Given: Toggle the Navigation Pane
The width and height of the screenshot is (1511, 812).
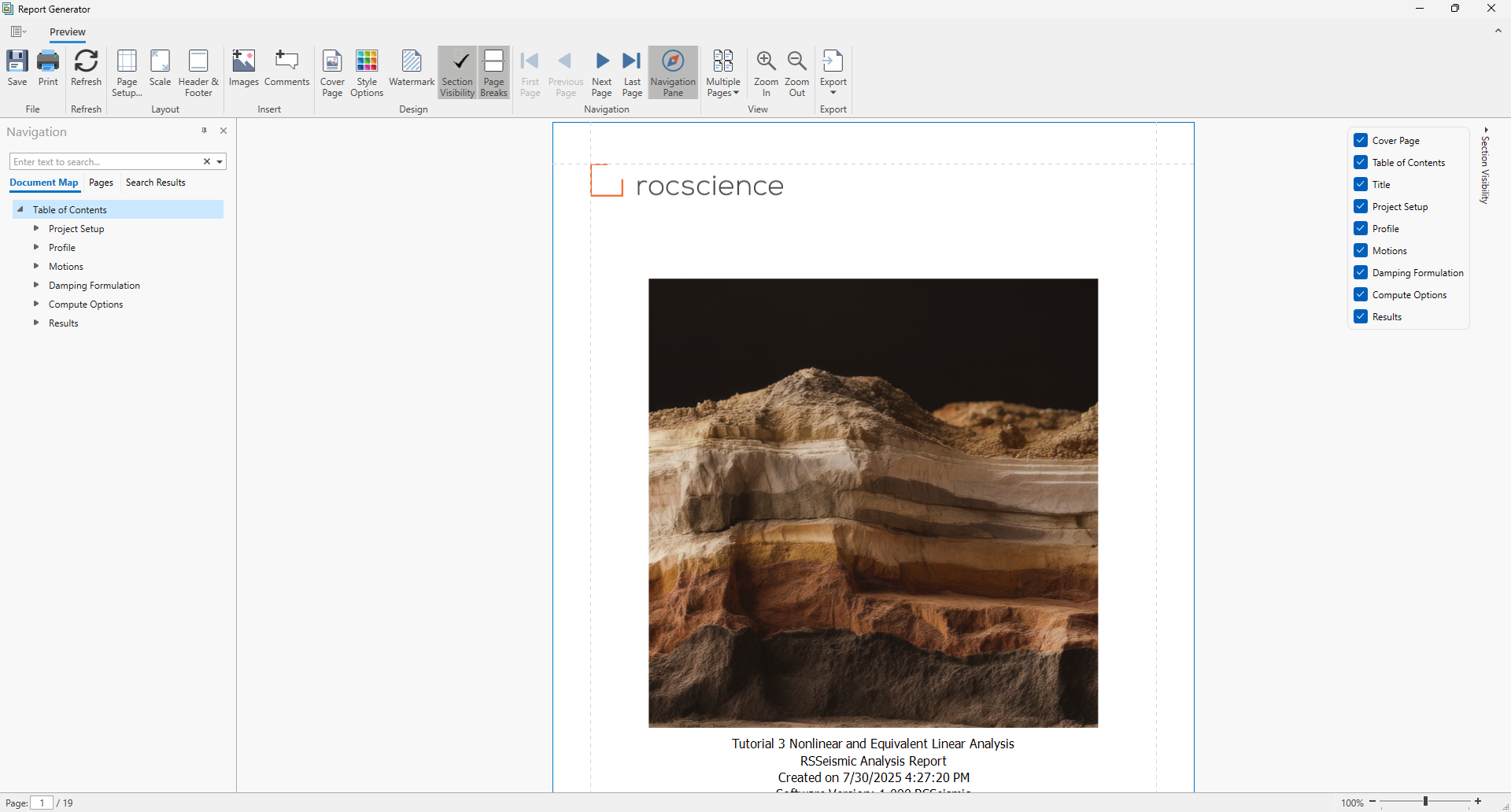Looking at the screenshot, I should (673, 73).
